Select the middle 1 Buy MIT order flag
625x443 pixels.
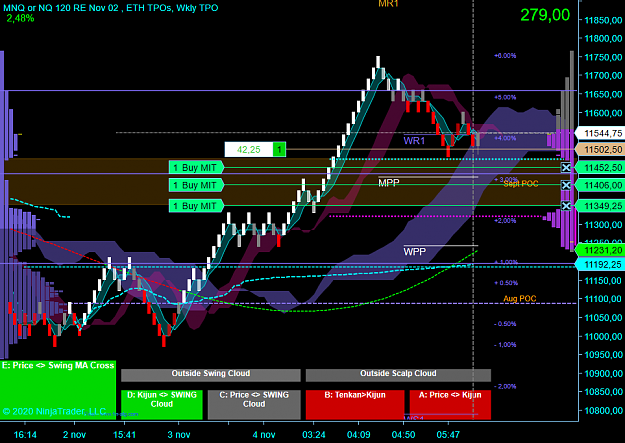196,185
